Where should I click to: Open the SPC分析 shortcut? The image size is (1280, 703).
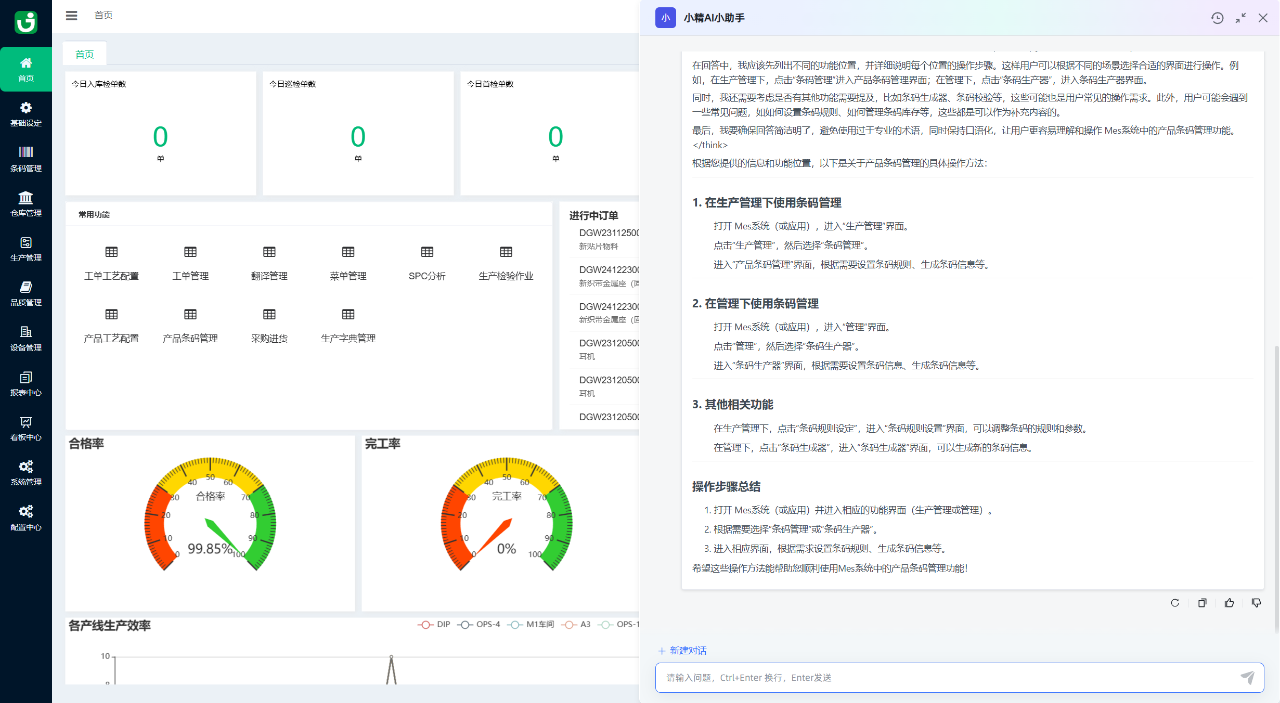click(427, 253)
